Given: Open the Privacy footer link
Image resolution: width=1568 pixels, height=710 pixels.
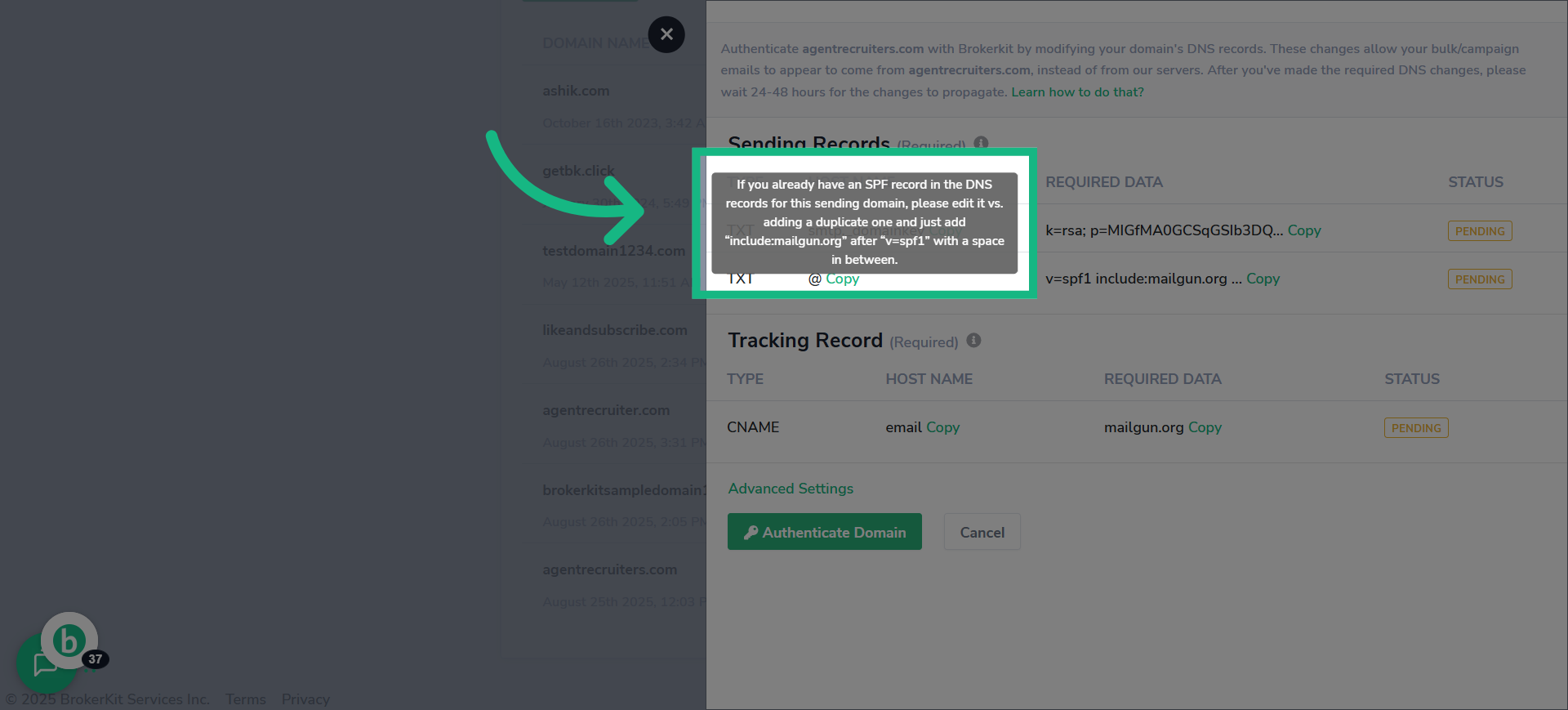Looking at the screenshot, I should [305, 699].
